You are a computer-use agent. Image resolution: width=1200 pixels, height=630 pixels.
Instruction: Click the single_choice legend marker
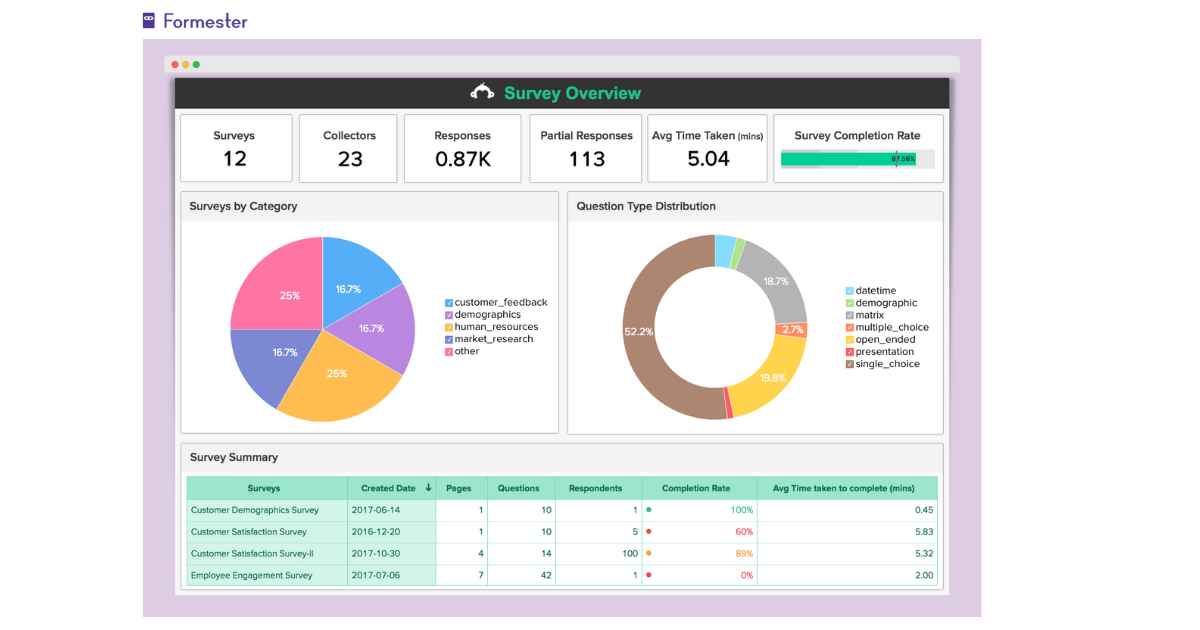coord(849,363)
